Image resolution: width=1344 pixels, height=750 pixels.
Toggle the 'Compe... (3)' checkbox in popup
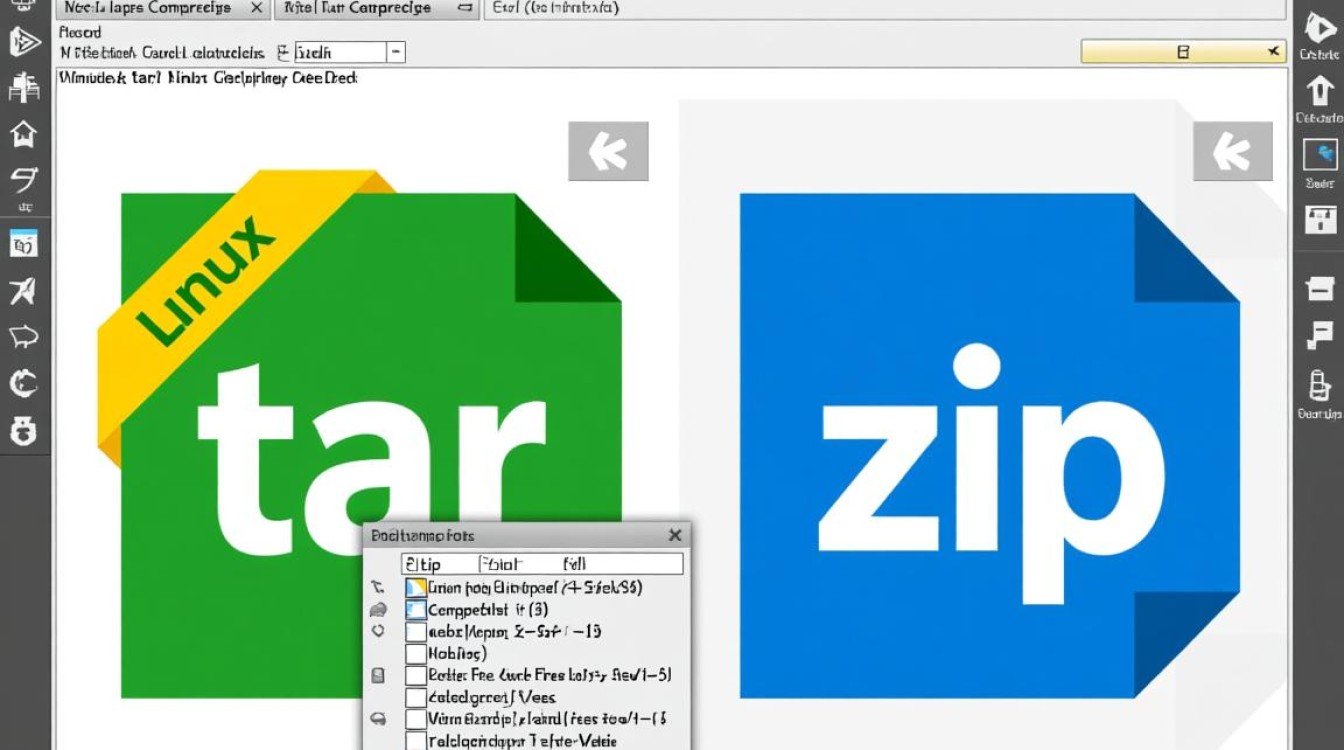pos(416,610)
